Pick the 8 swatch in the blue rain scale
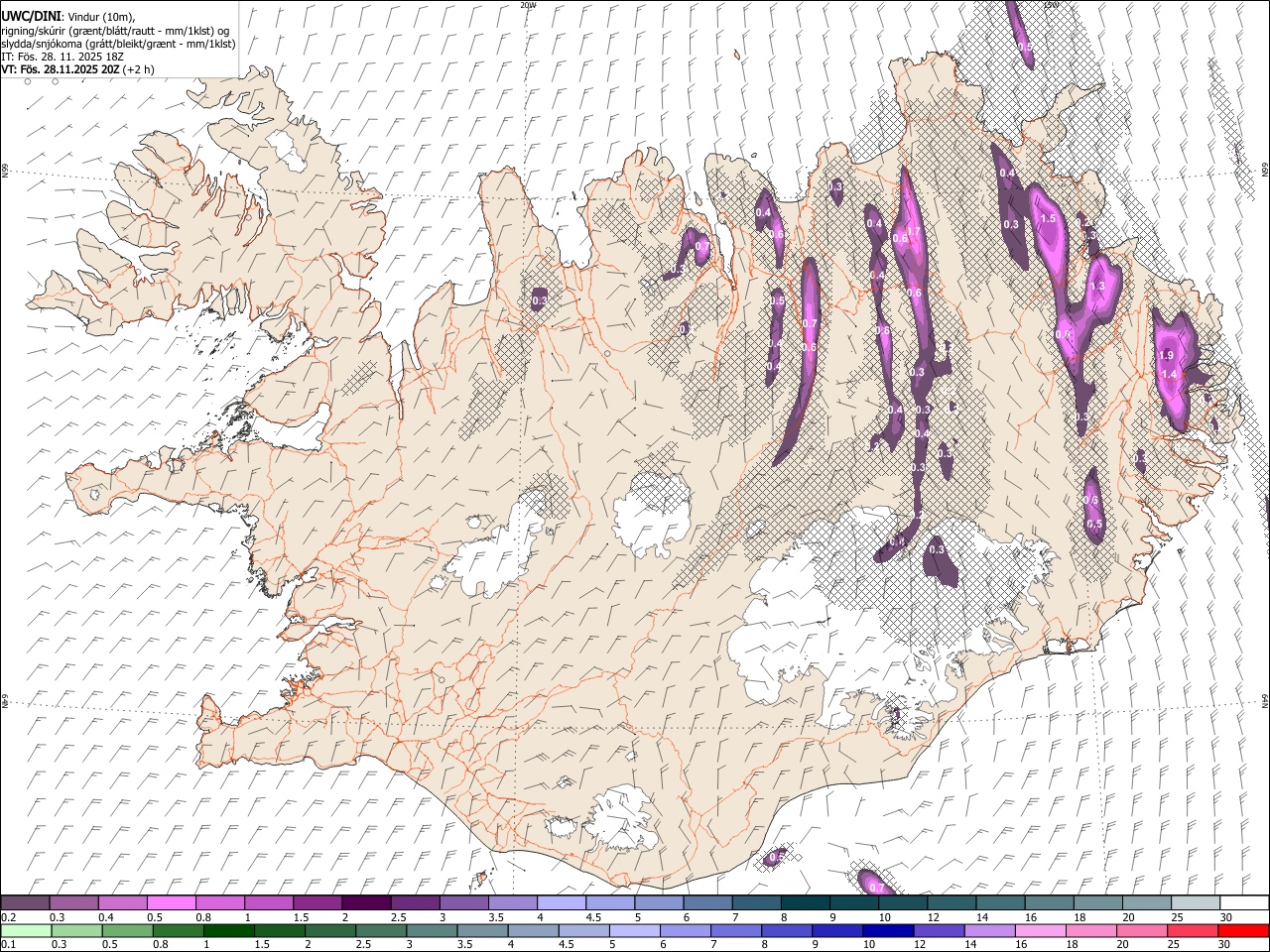The height and width of the screenshot is (952, 1270). tap(787, 930)
